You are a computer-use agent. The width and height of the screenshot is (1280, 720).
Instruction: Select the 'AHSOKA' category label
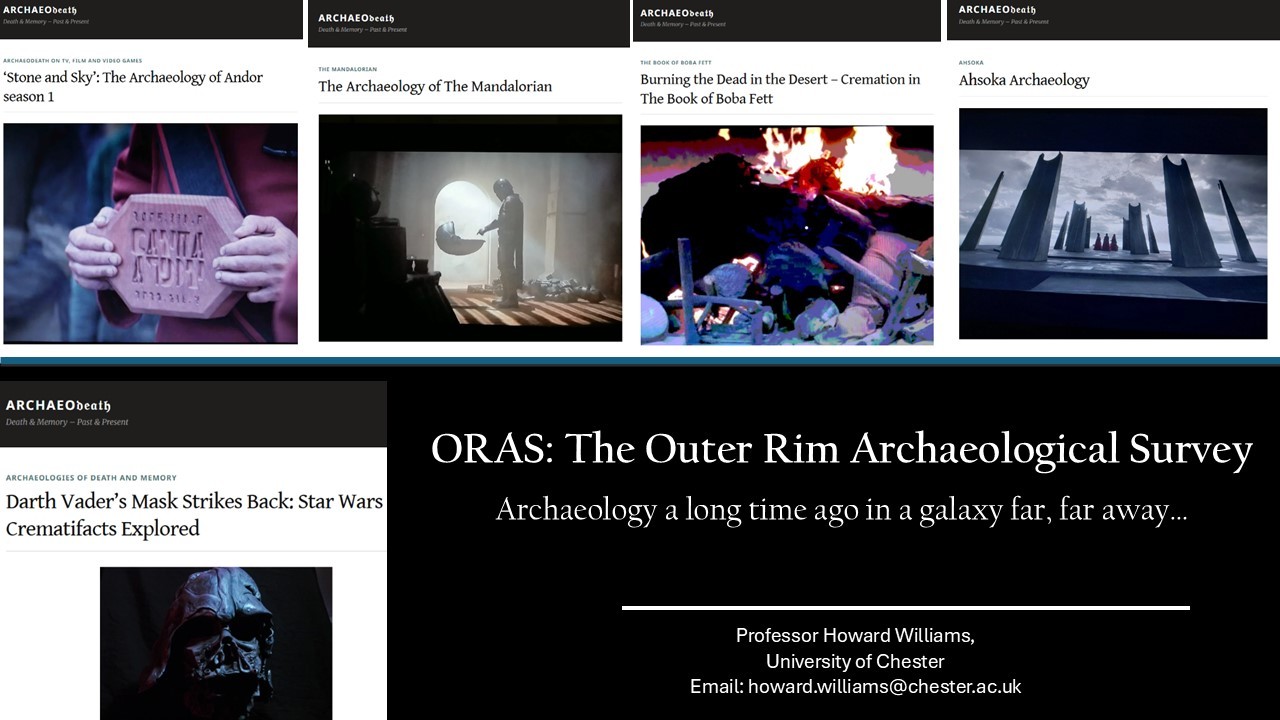tap(971, 62)
